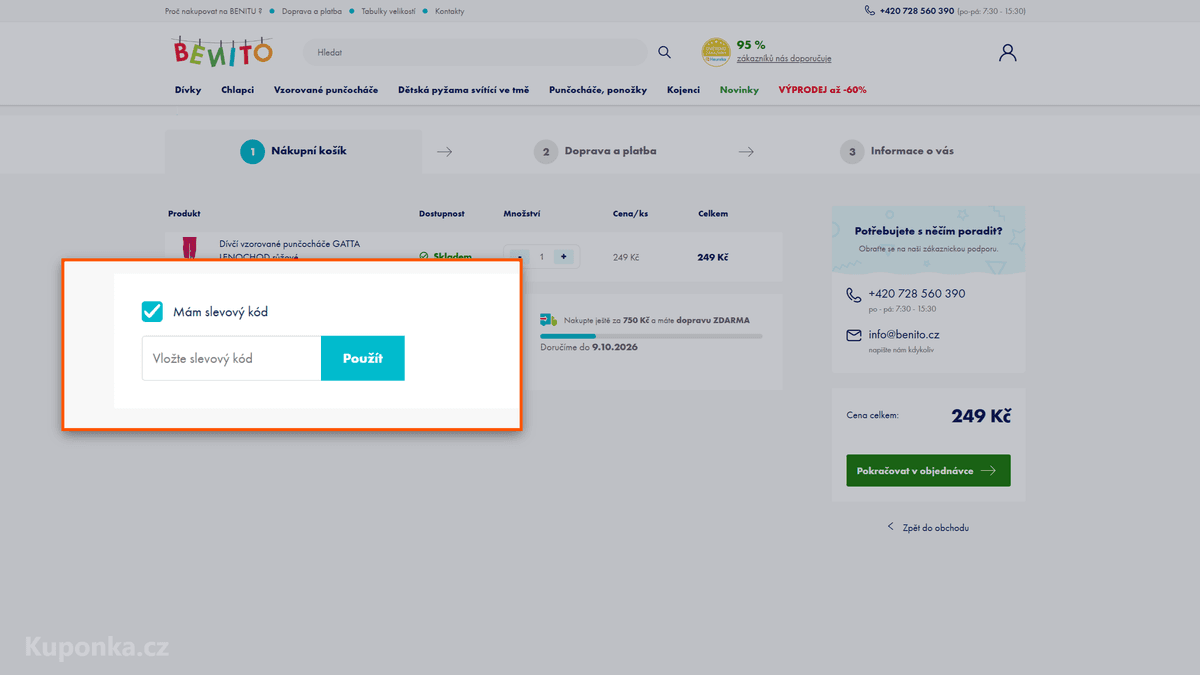
Task: Open the user account icon
Action: (1007, 52)
